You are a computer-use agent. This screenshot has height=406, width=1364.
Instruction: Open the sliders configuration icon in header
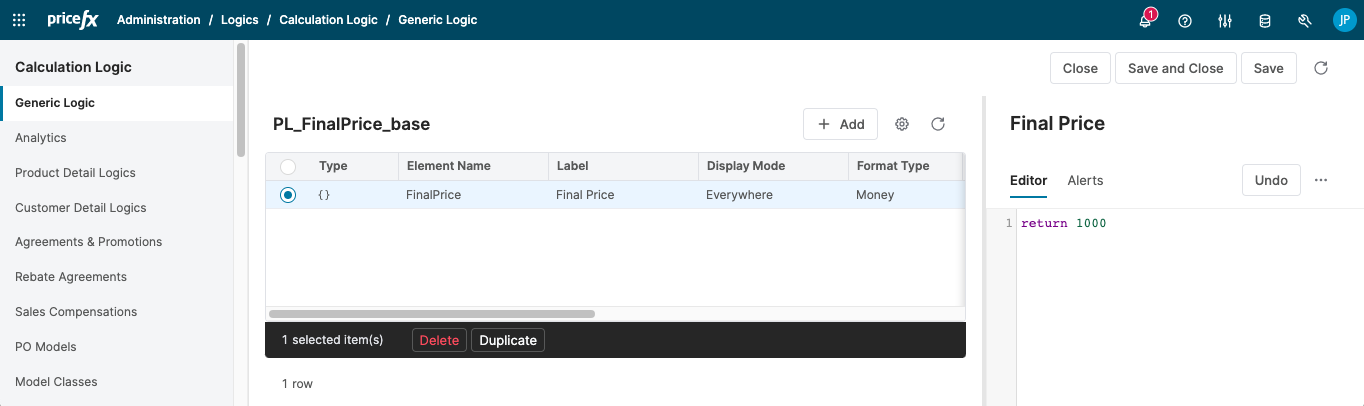(x=1225, y=20)
